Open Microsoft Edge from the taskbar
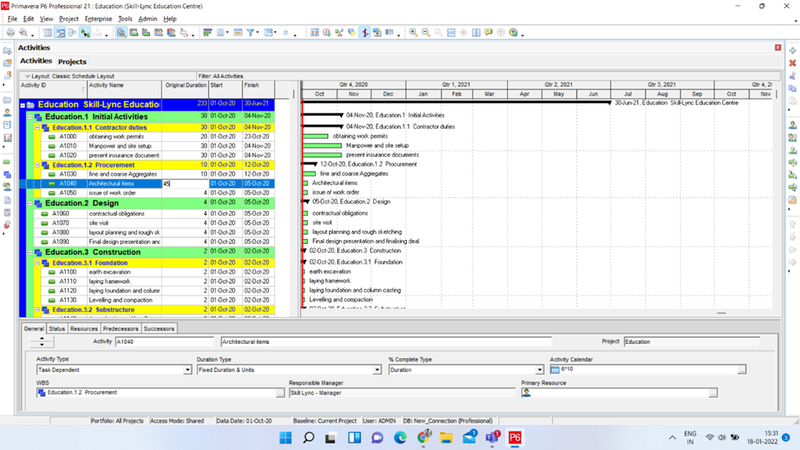This screenshot has height=450, width=800. click(400, 438)
